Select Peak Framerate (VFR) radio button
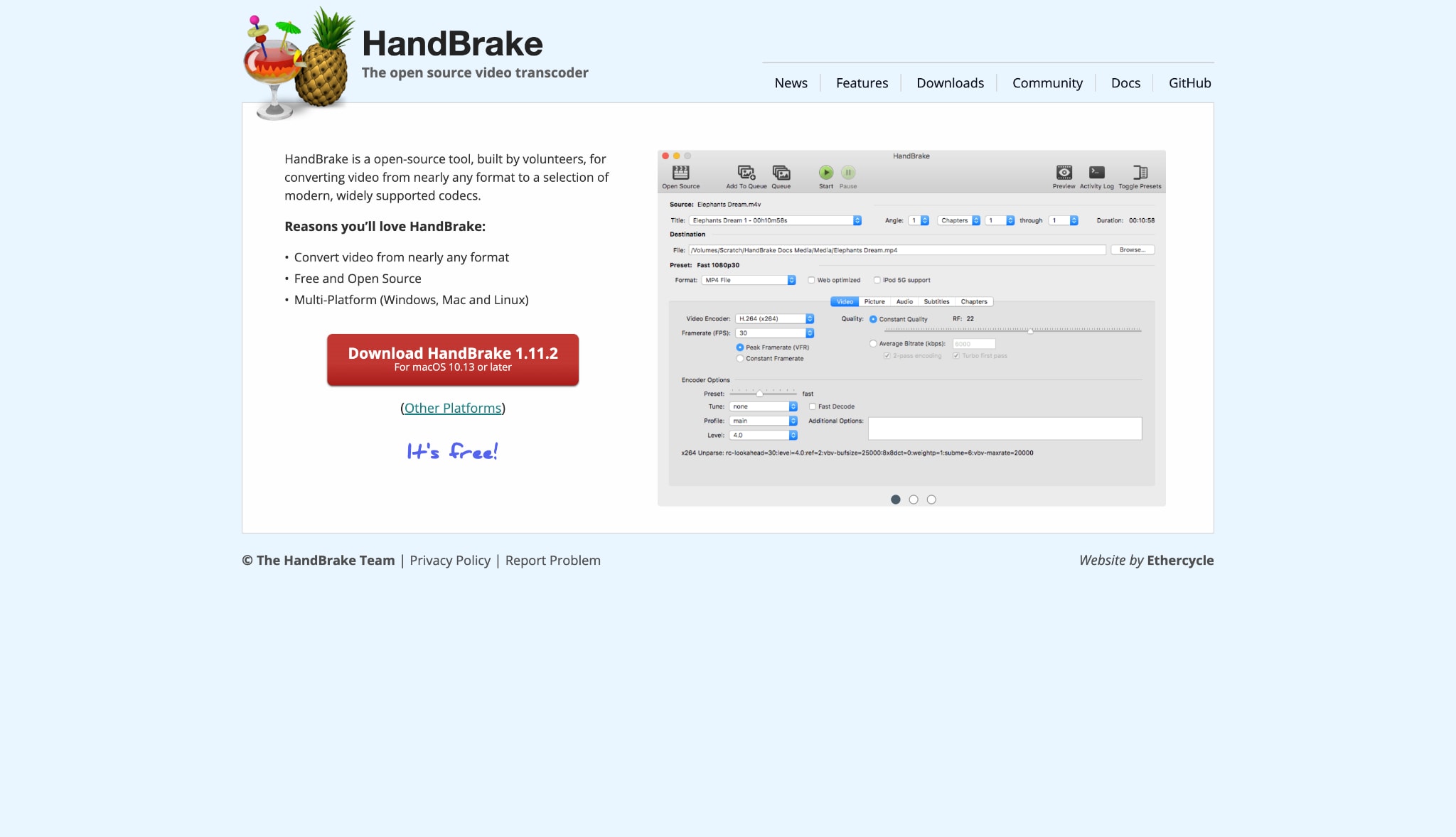 click(740, 347)
